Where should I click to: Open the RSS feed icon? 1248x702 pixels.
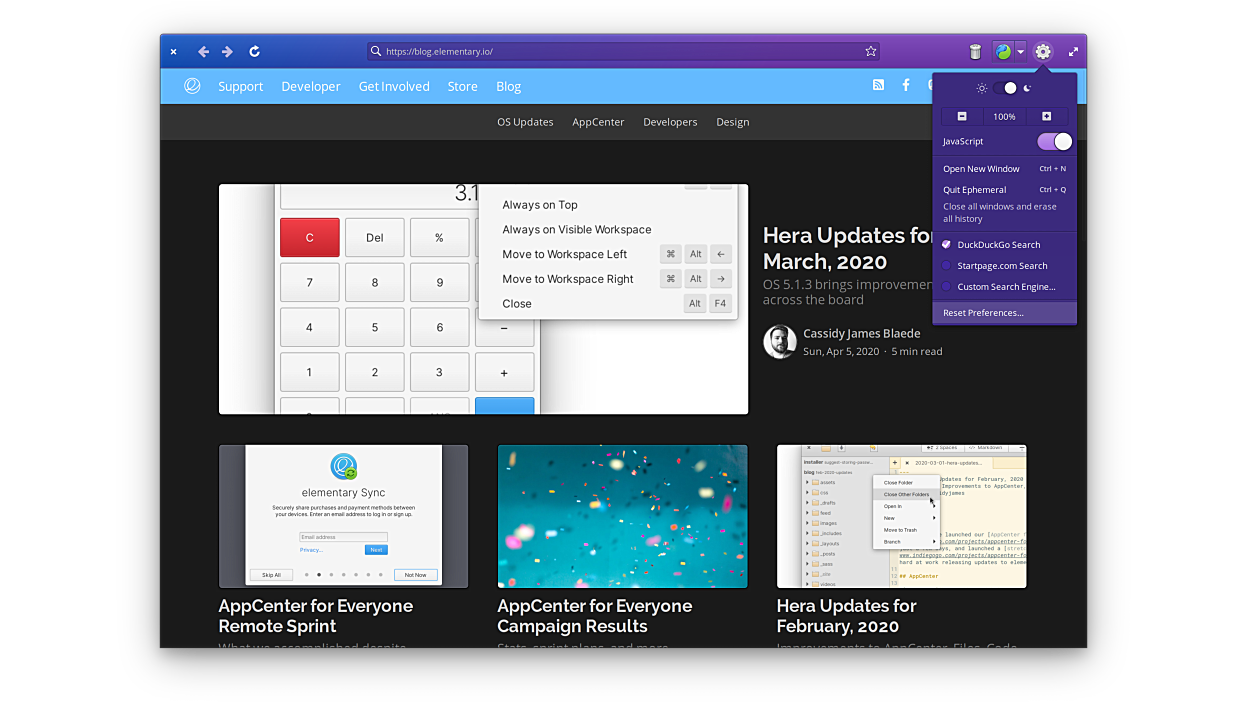coord(878,86)
